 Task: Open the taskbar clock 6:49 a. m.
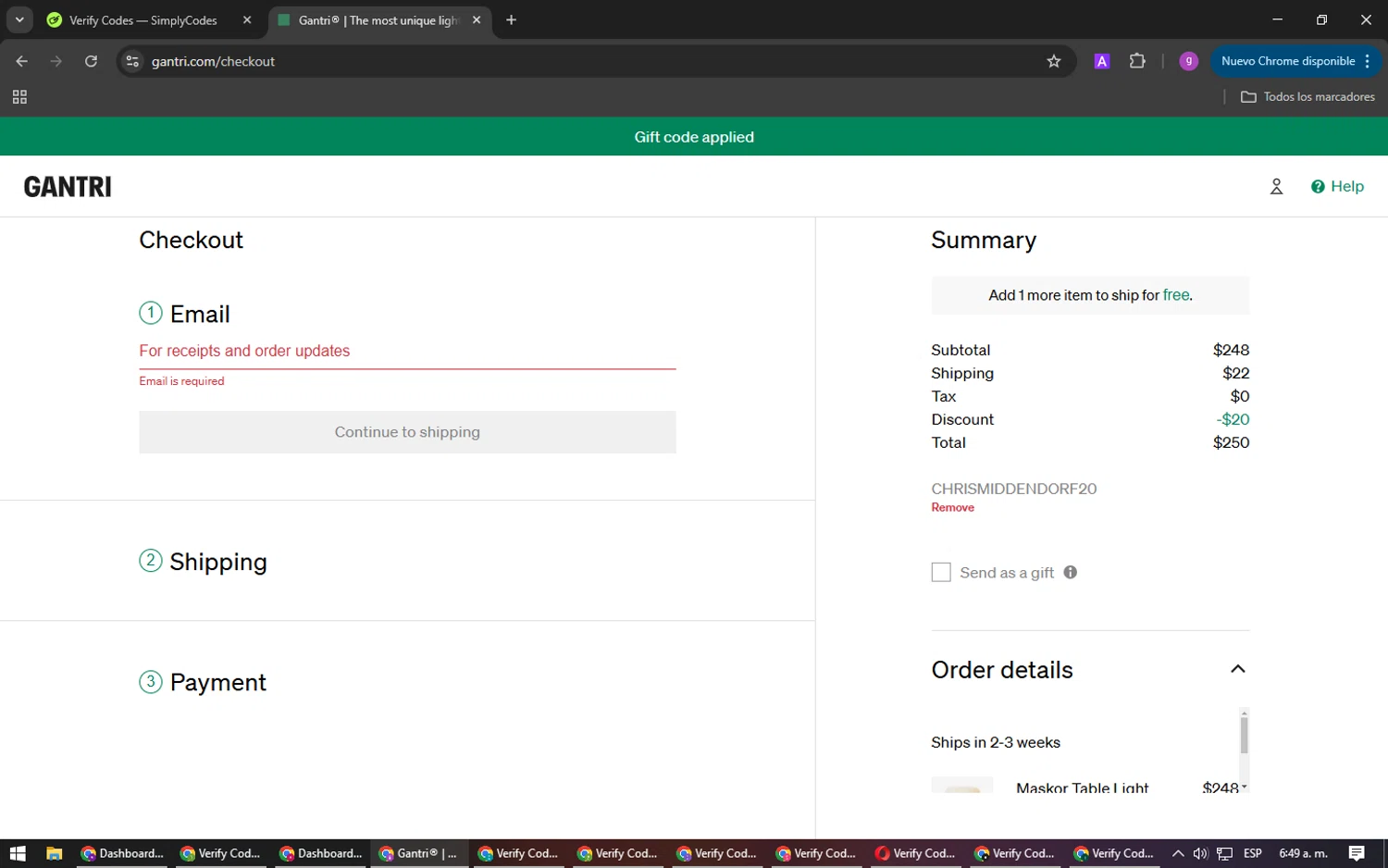pyautogui.click(x=1303, y=853)
